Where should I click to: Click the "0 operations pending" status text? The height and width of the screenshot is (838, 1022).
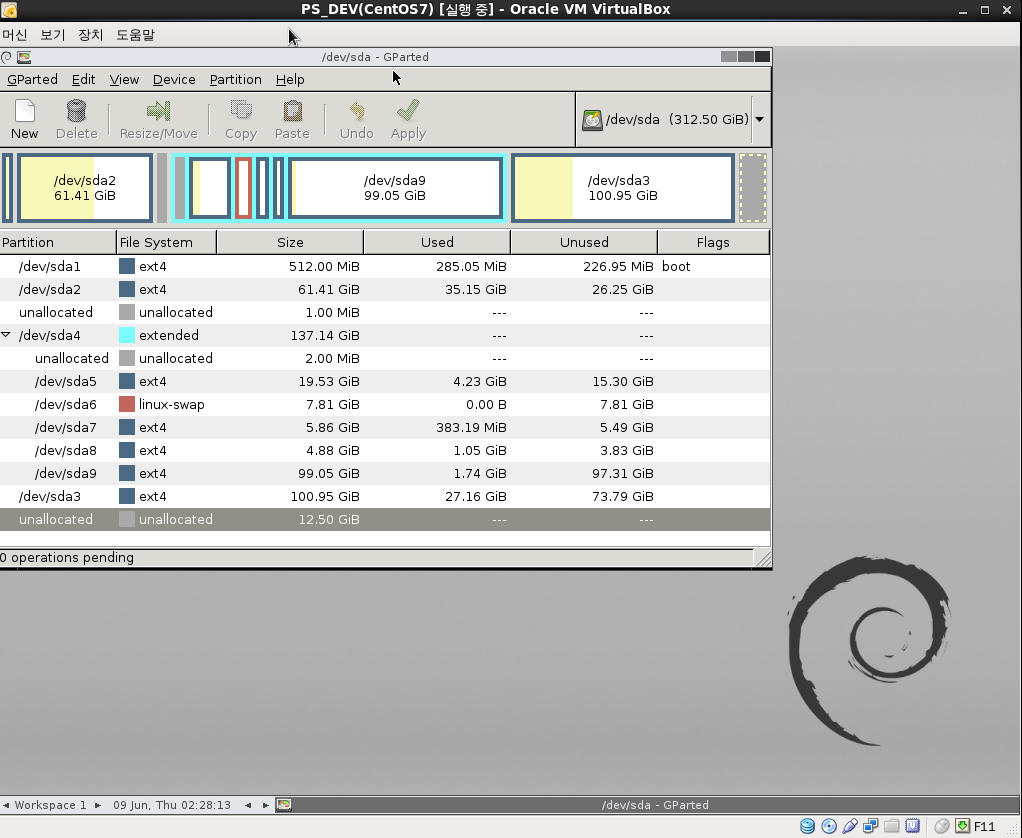pyautogui.click(x=67, y=558)
